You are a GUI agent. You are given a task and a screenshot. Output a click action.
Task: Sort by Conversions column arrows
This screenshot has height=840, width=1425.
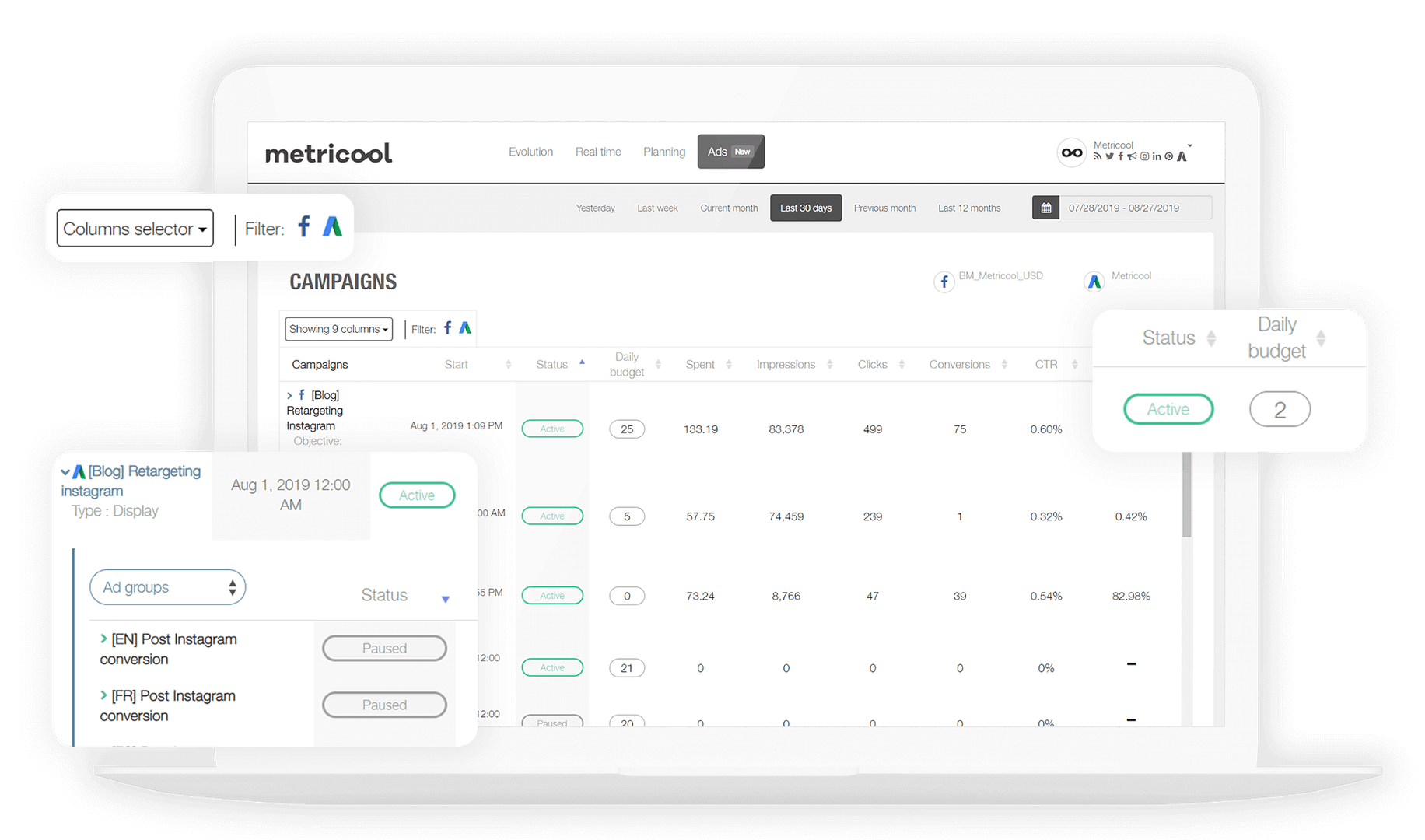(1004, 364)
